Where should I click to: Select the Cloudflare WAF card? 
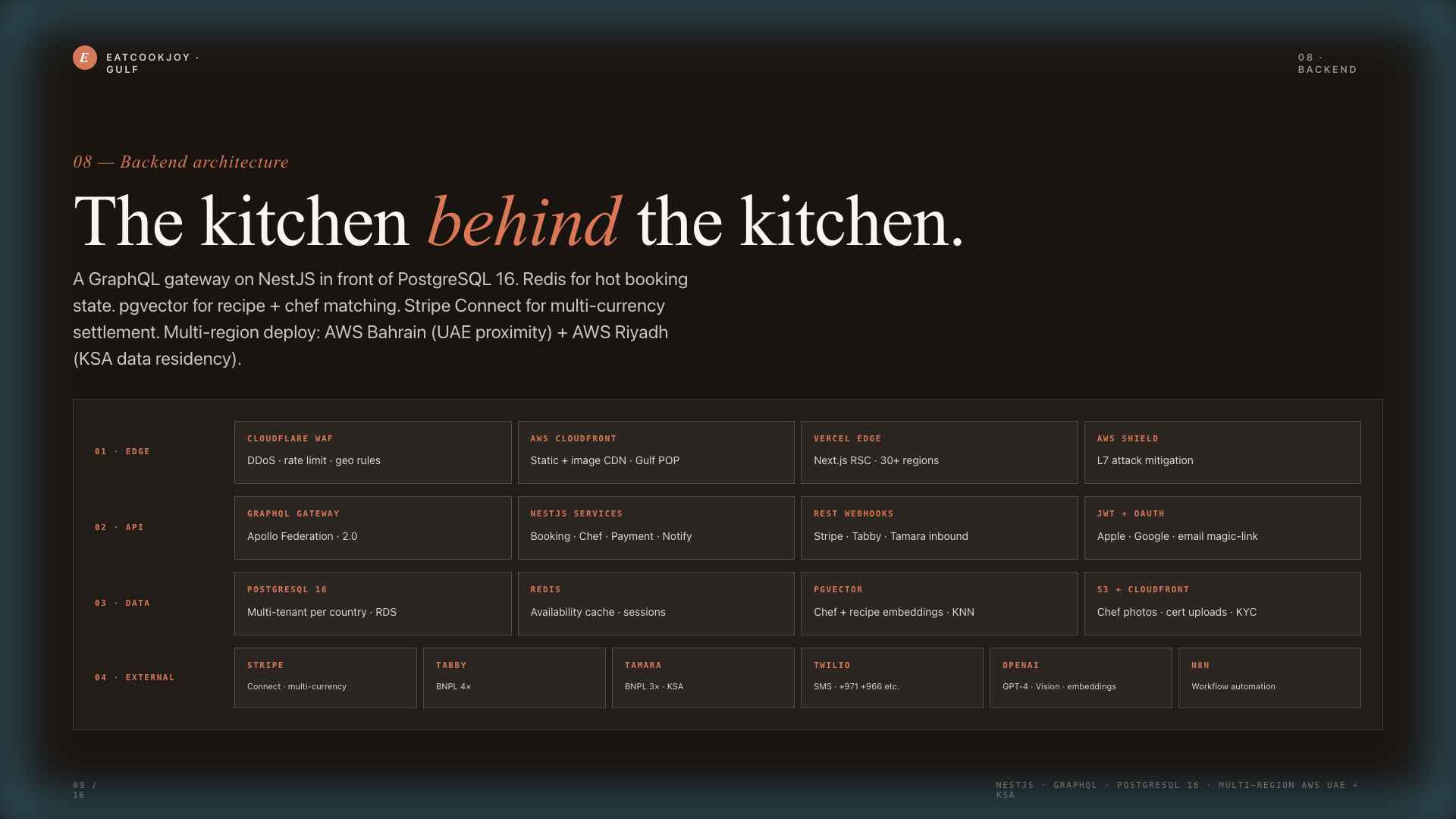(x=373, y=453)
